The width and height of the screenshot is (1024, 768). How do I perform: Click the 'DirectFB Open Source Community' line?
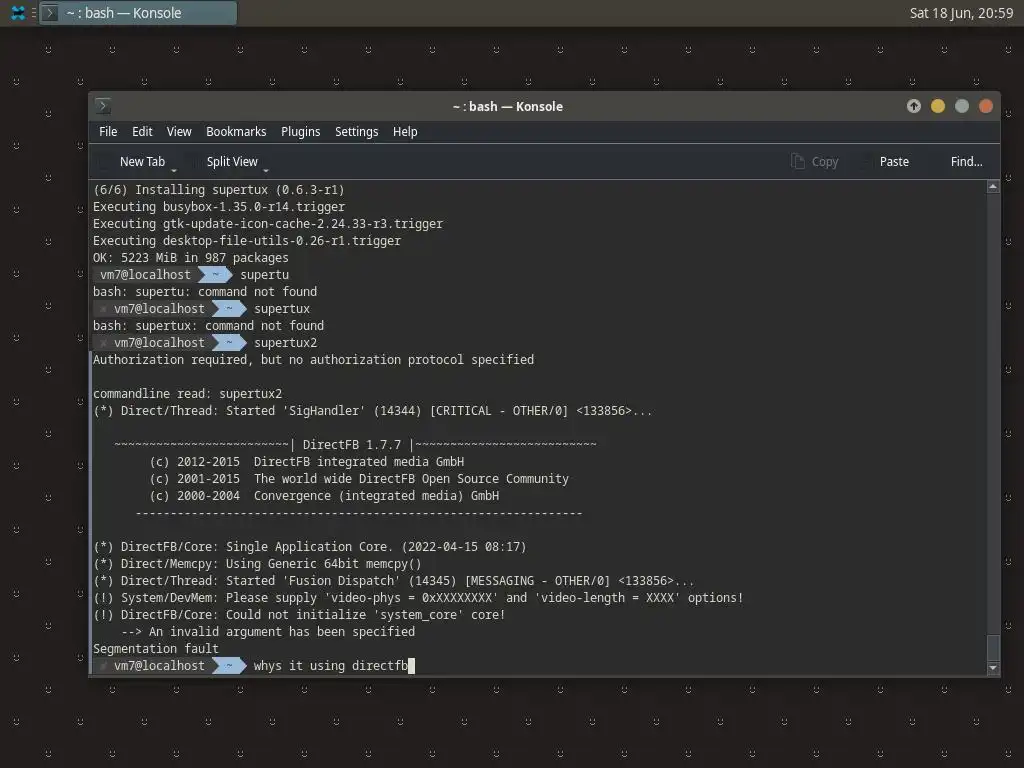click(x=359, y=479)
